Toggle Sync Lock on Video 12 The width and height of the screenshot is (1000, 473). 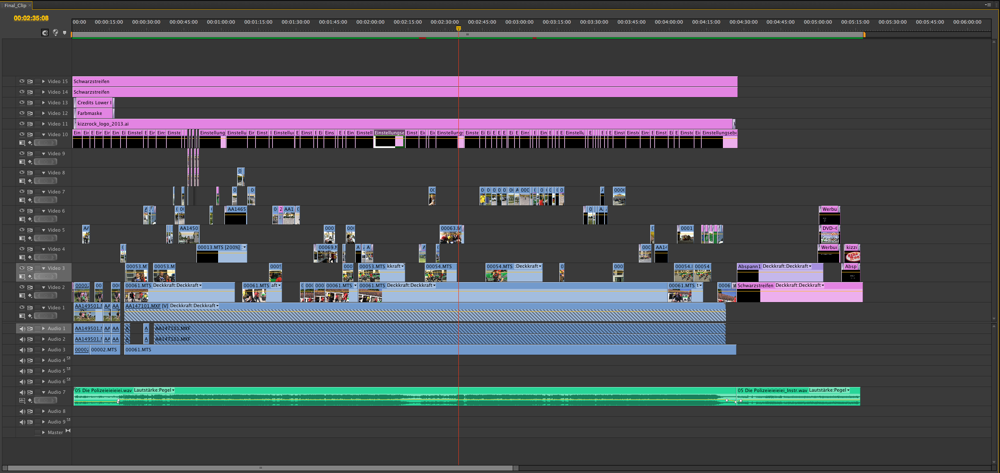click(x=31, y=113)
